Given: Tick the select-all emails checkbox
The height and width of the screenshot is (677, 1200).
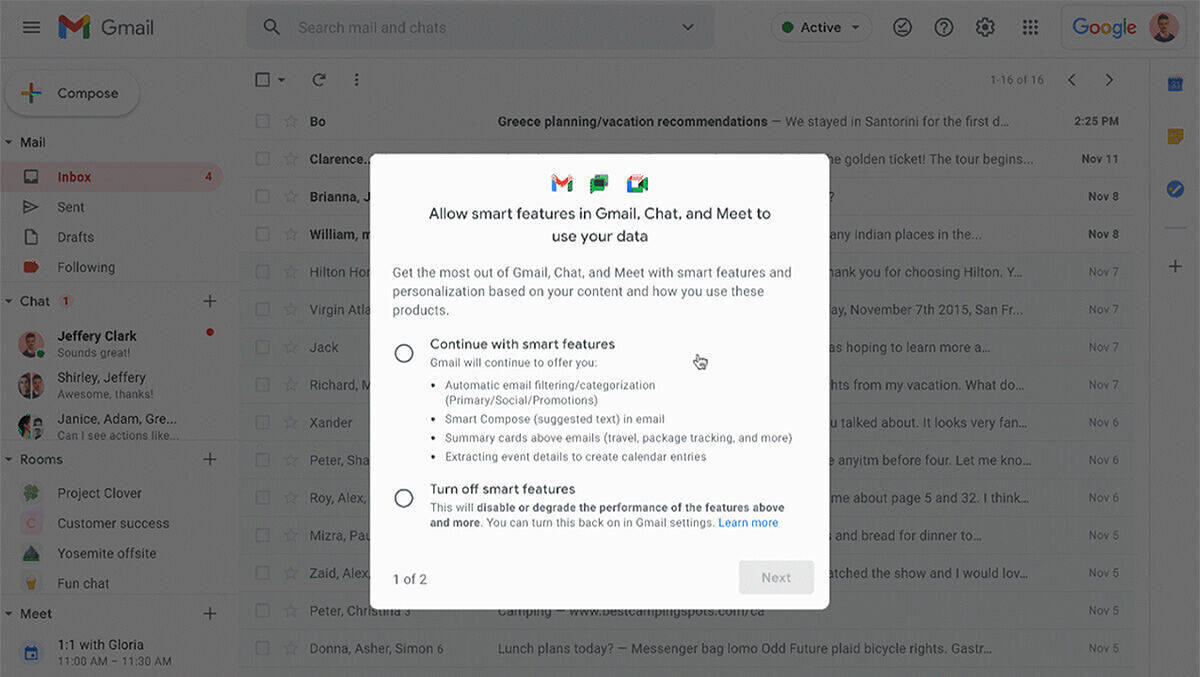Looking at the screenshot, I should point(263,80).
